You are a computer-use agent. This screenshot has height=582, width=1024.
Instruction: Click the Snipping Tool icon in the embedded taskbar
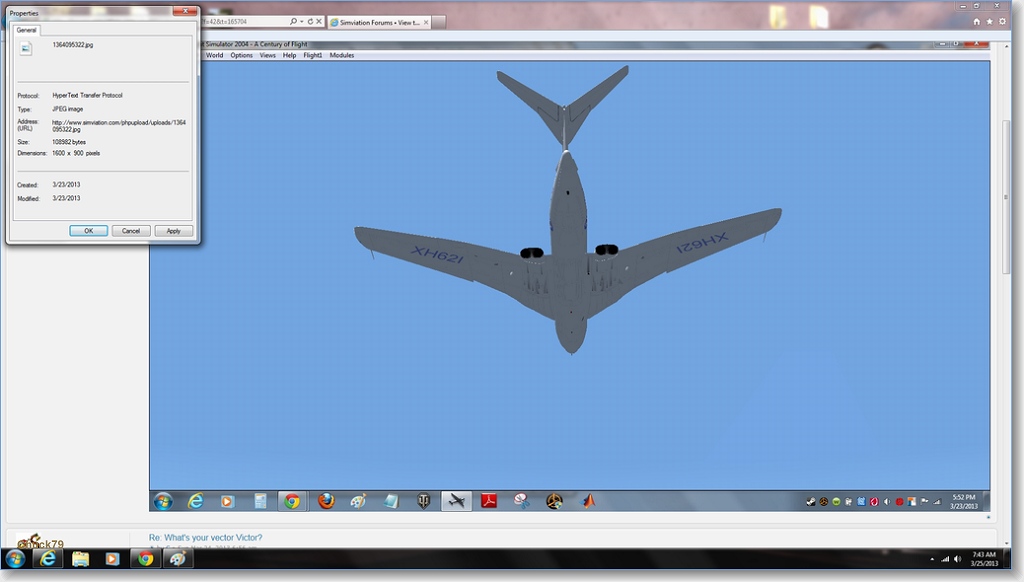pos(521,501)
